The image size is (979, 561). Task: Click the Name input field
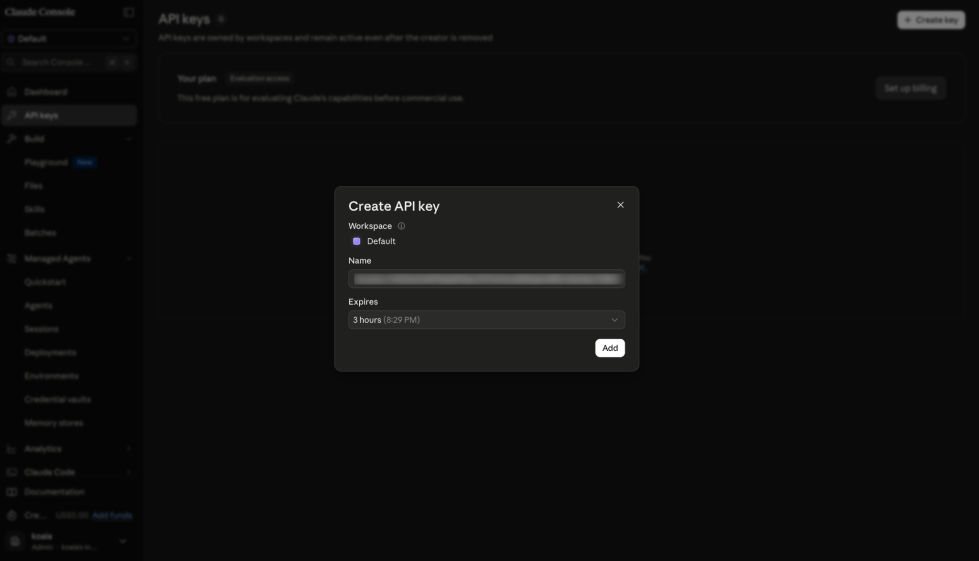coord(486,279)
